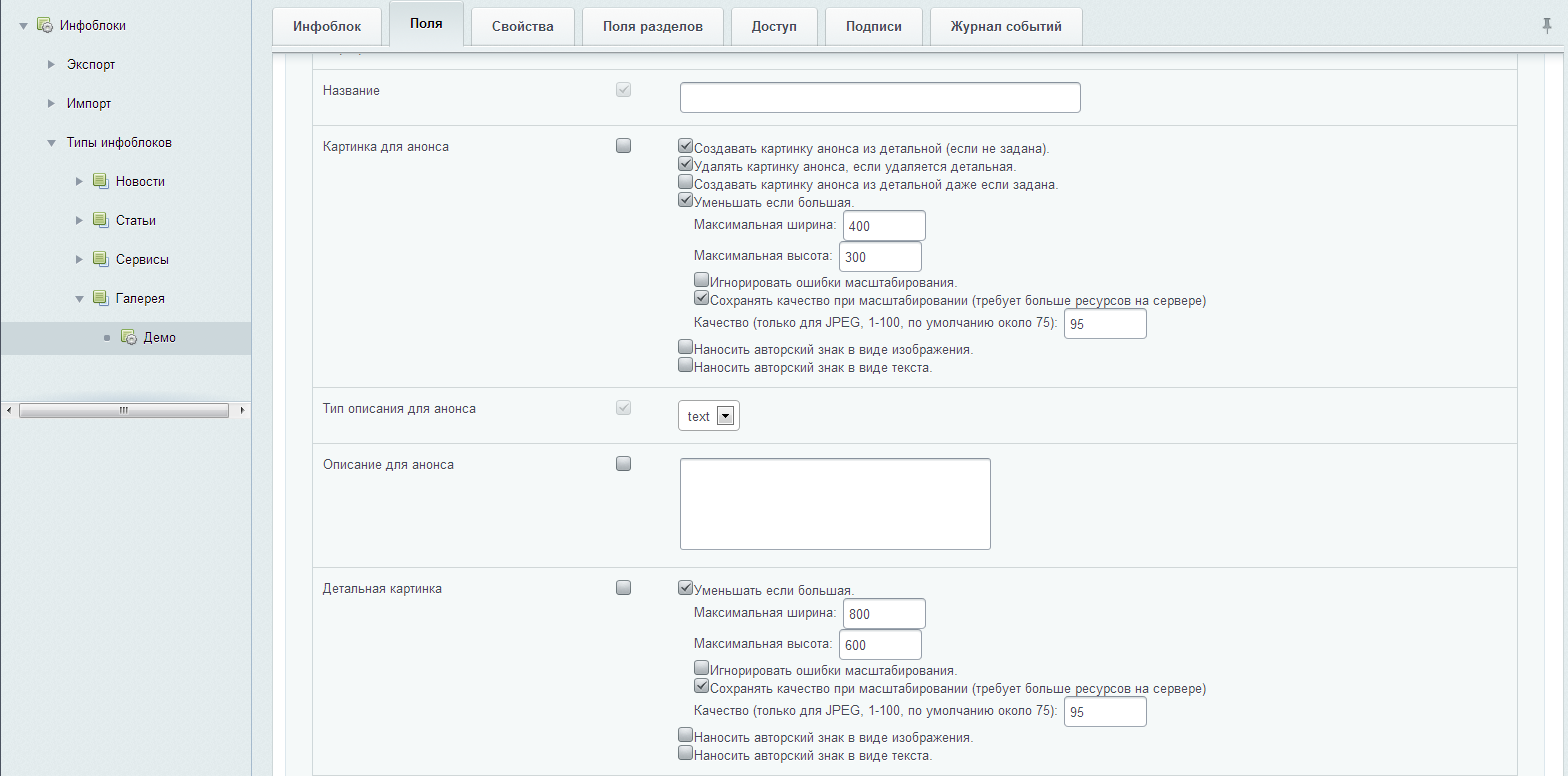Image resolution: width=1568 pixels, height=776 pixels.
Task: Select Демо item in sidebar tree
Action: (x=159, y=338)
